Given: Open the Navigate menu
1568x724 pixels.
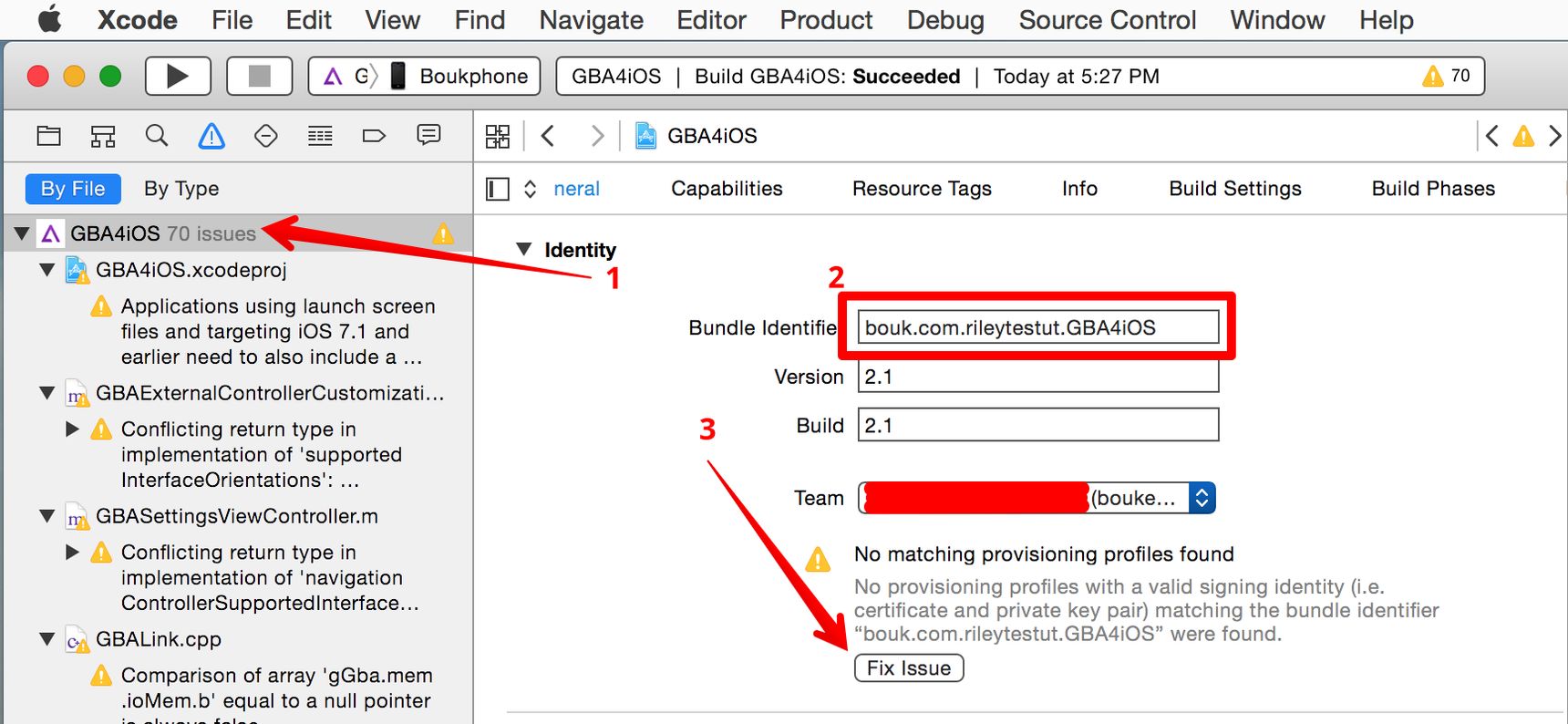Looking at the screenshot, I should coord(592,20).
